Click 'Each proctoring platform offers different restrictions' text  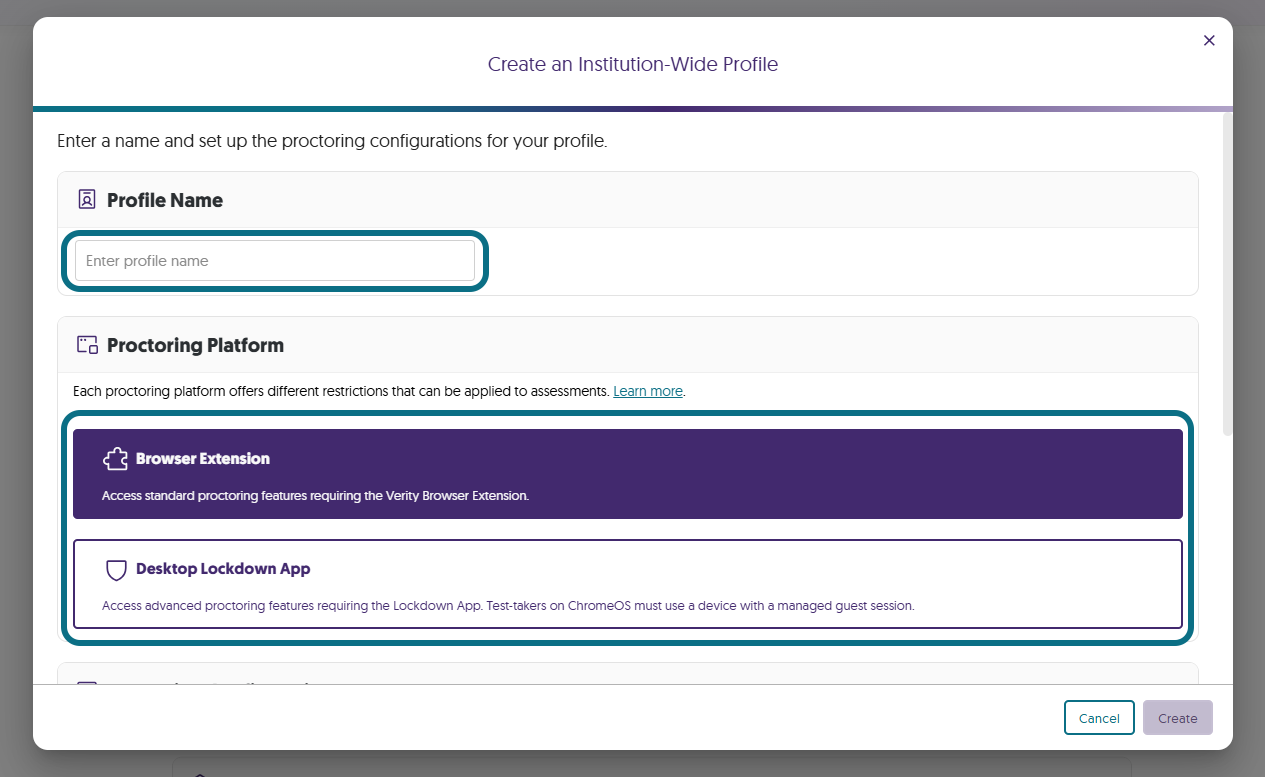click(341, 391)
